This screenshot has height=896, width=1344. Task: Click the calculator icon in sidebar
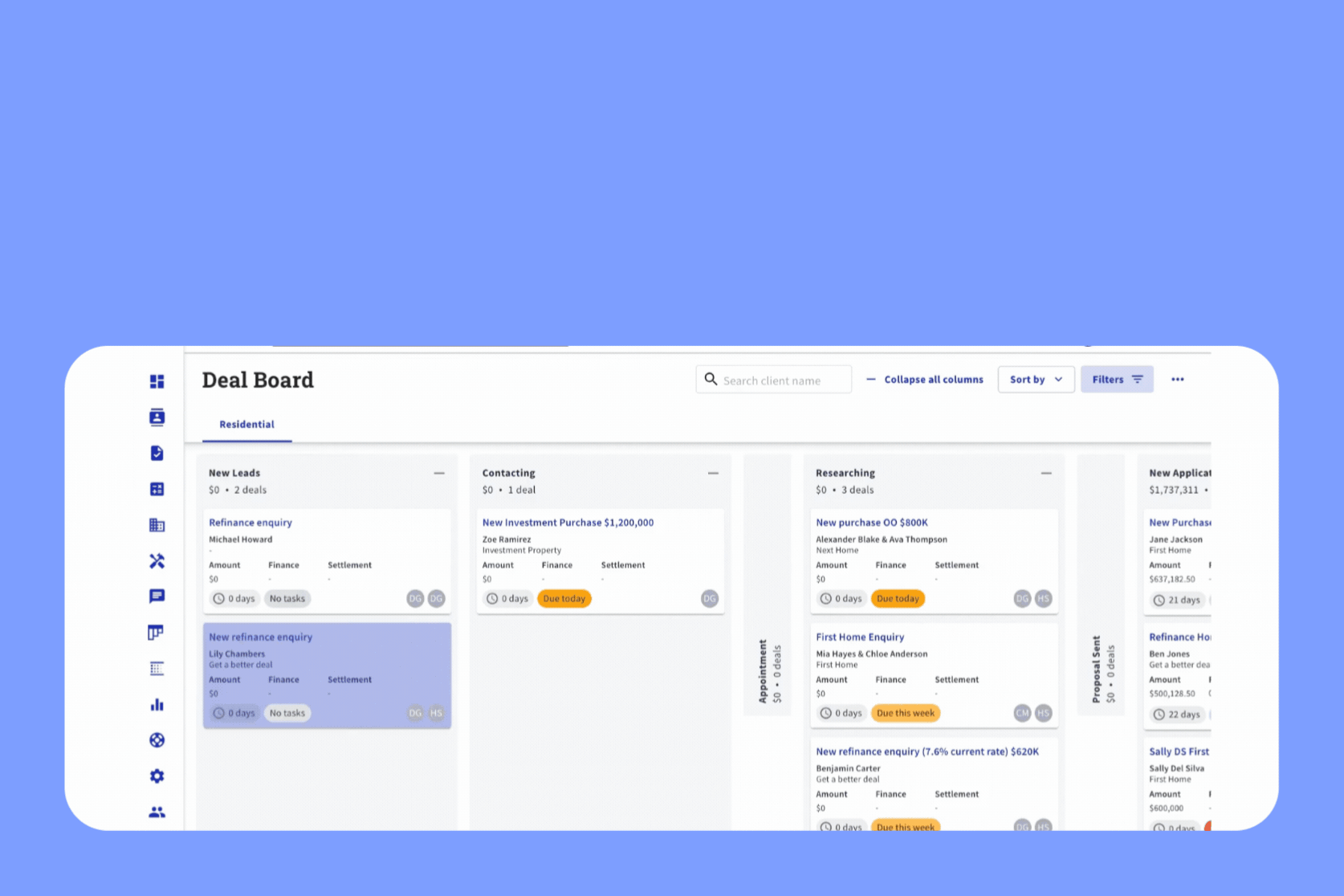tap(157, 489)
